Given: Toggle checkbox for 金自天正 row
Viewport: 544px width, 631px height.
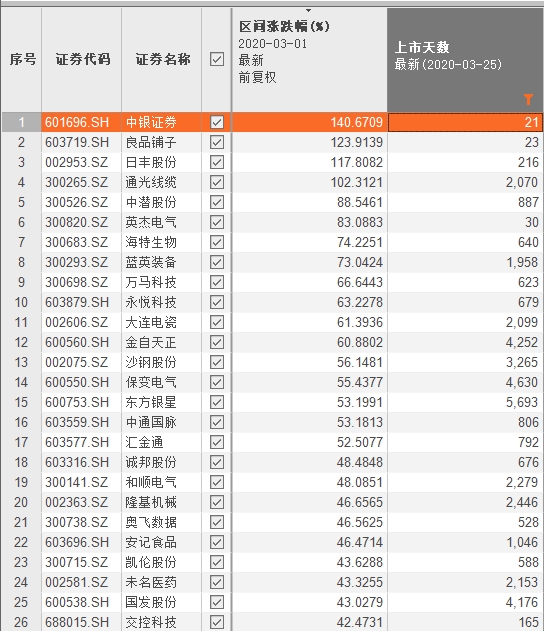Looking at the screenshot, I should point(217,342).
